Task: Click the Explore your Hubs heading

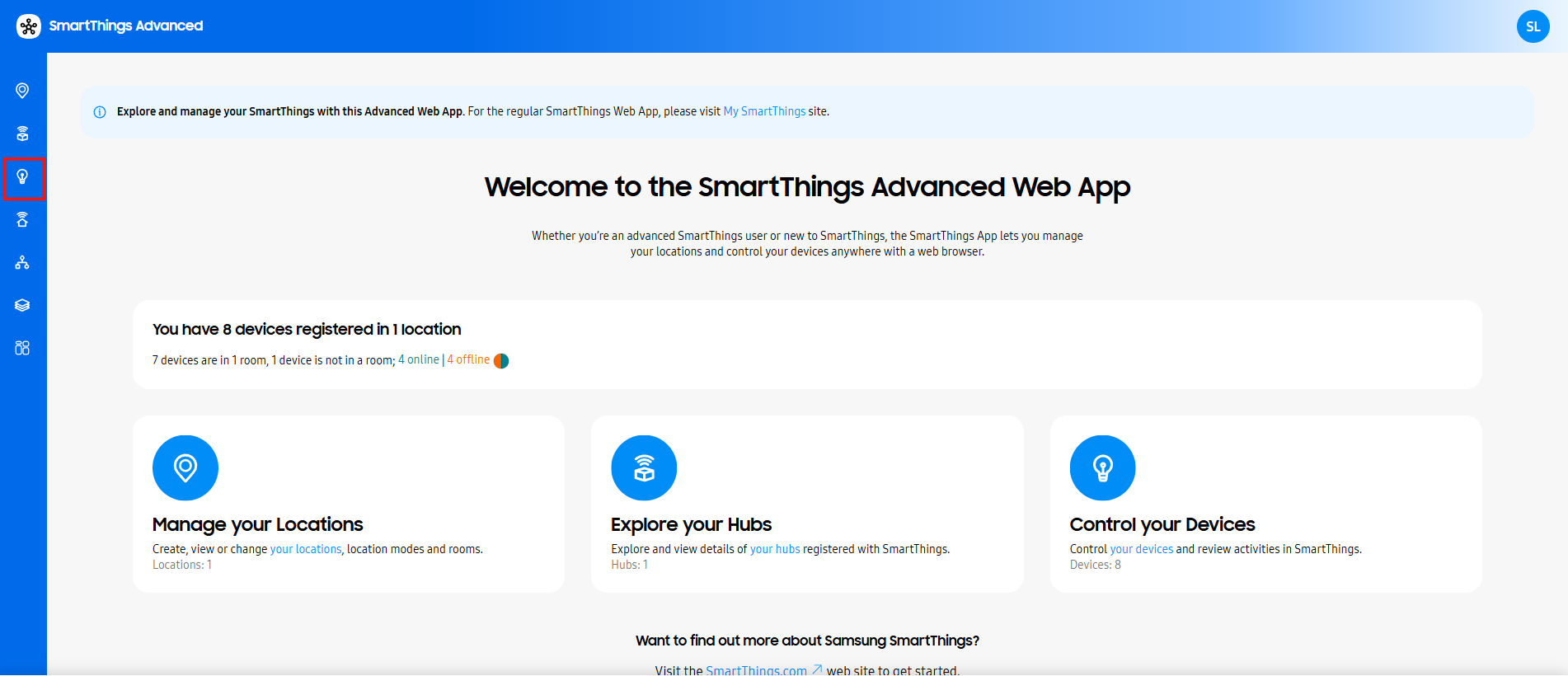Action: (692, 524)
